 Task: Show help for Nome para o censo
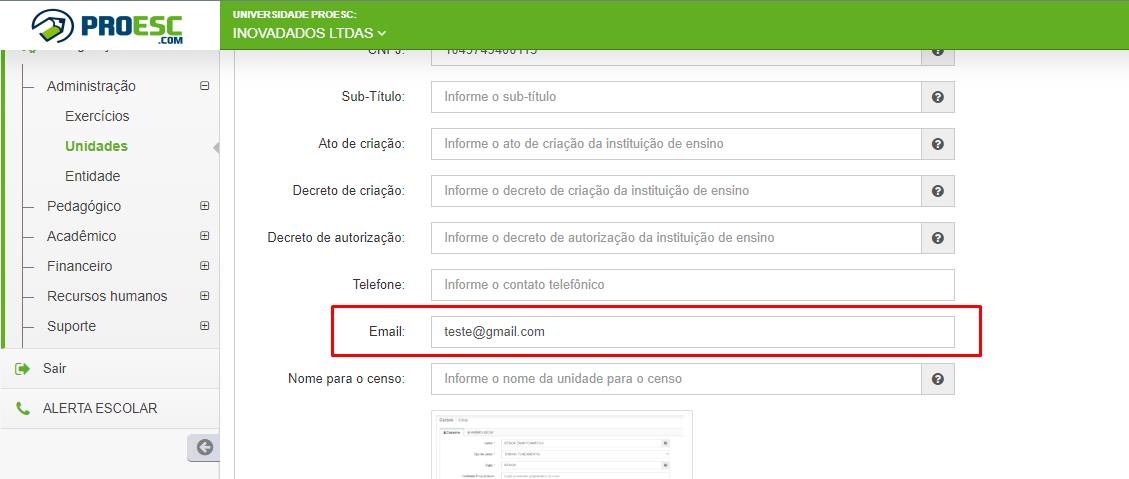pos(937,379)
